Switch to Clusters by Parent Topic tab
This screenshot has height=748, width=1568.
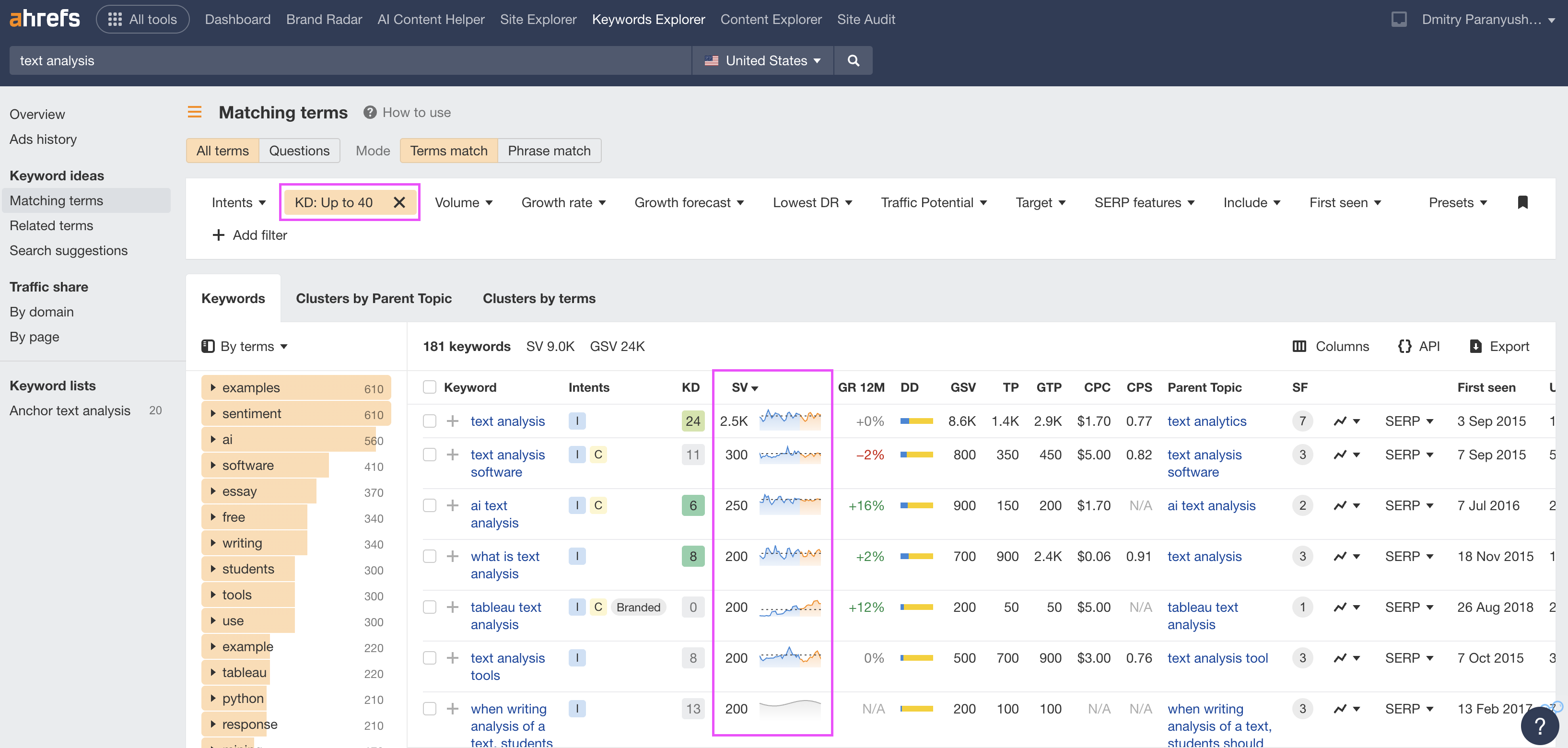(374, 299)
